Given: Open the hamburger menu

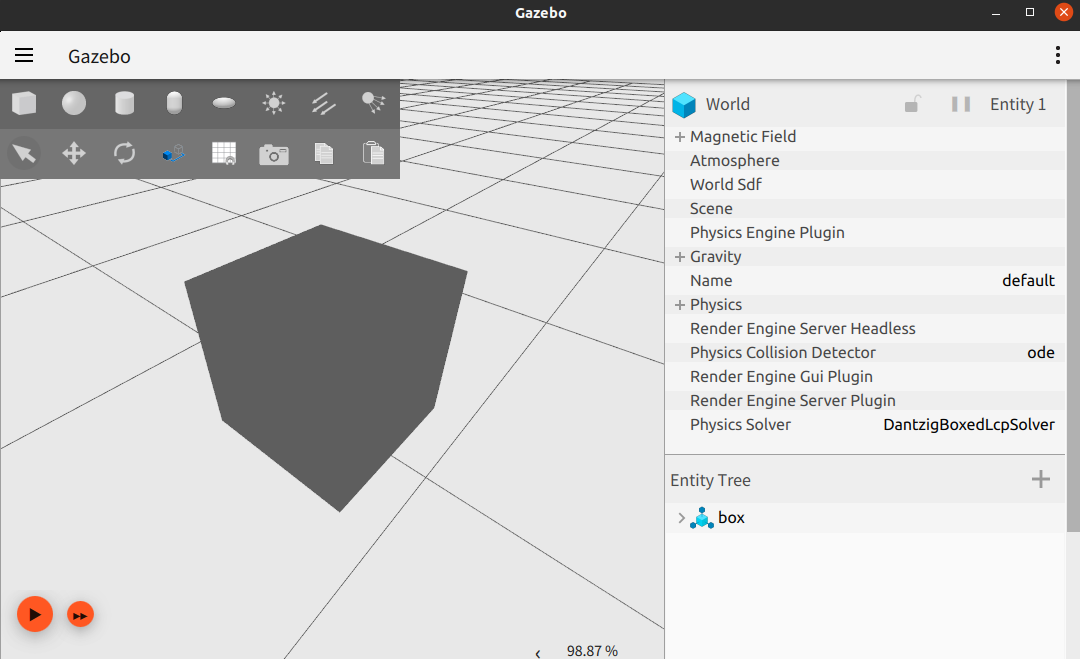Looking at the screenshot, I should 24,55.
